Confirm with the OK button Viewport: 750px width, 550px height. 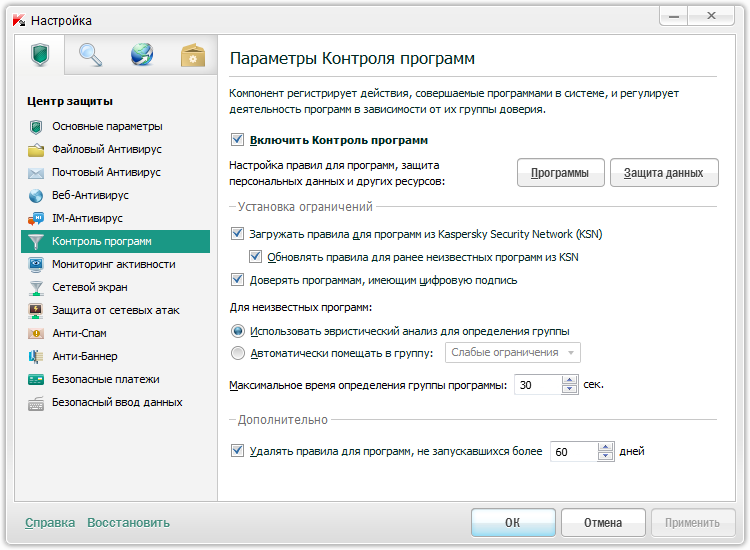pyautogui.click(x=513, y=522)
